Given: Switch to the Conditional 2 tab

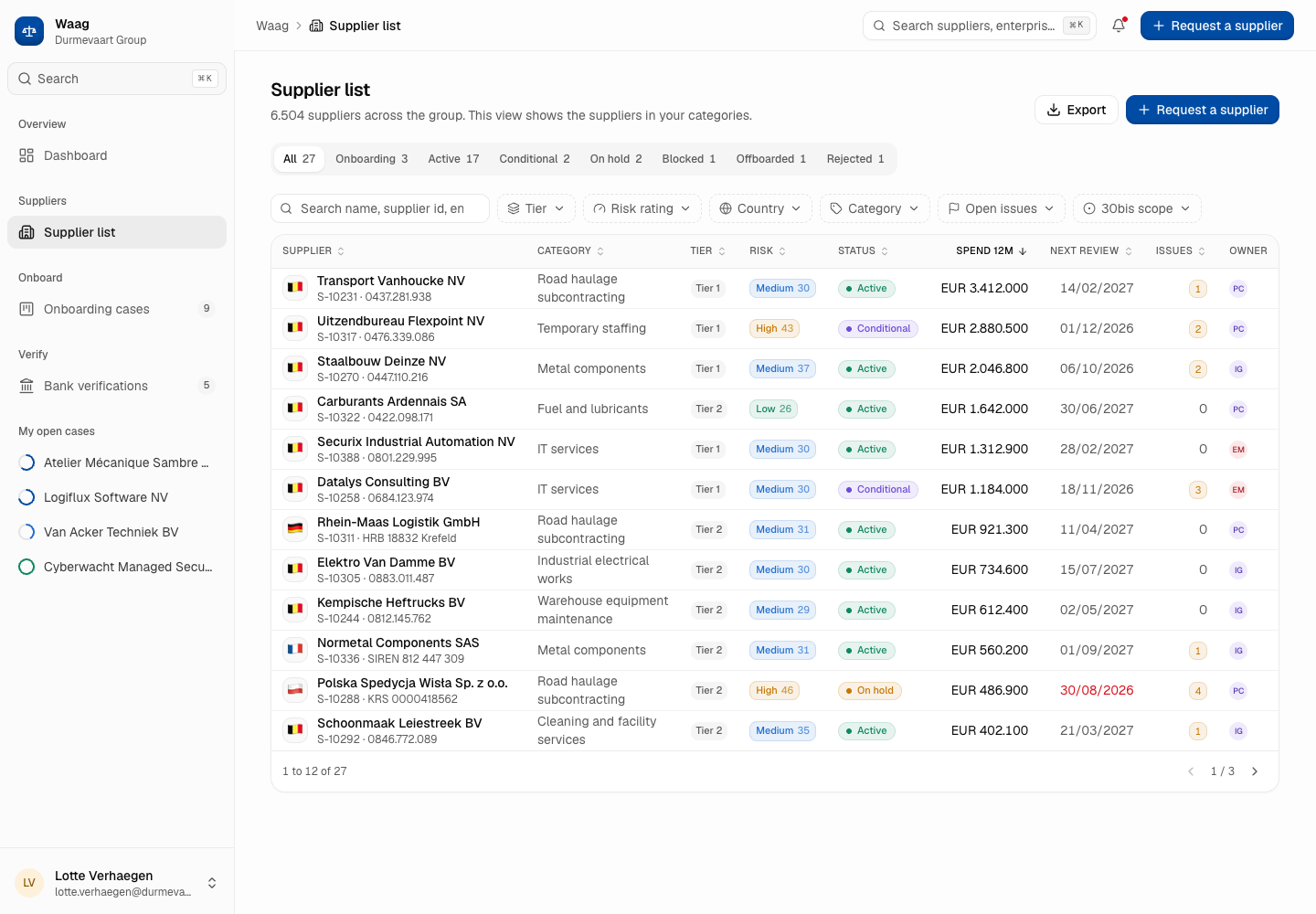Looking at the screenshot, I should coord(535,159).
